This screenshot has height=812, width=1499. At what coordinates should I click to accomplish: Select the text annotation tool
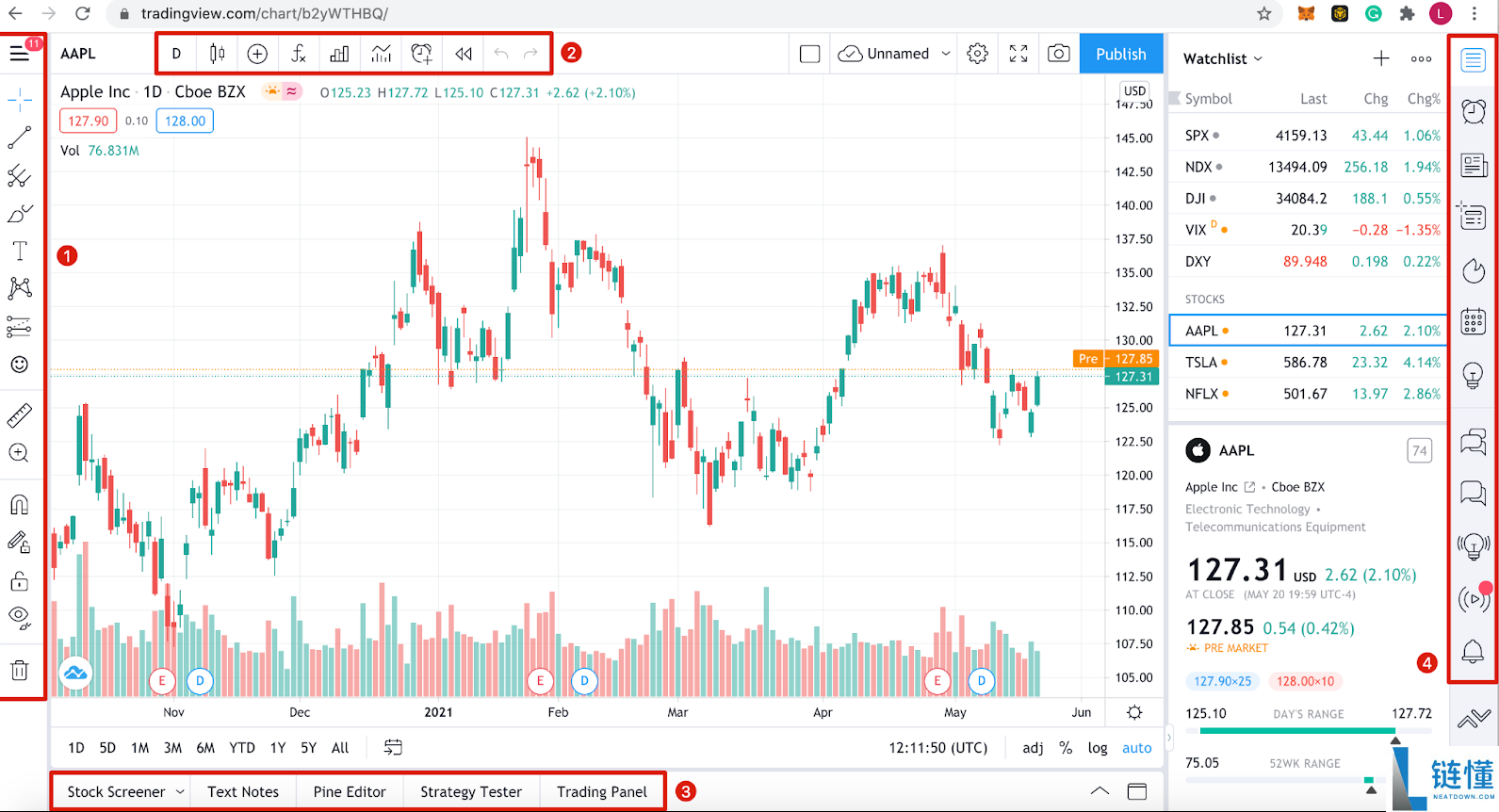(x=19, y=251)
